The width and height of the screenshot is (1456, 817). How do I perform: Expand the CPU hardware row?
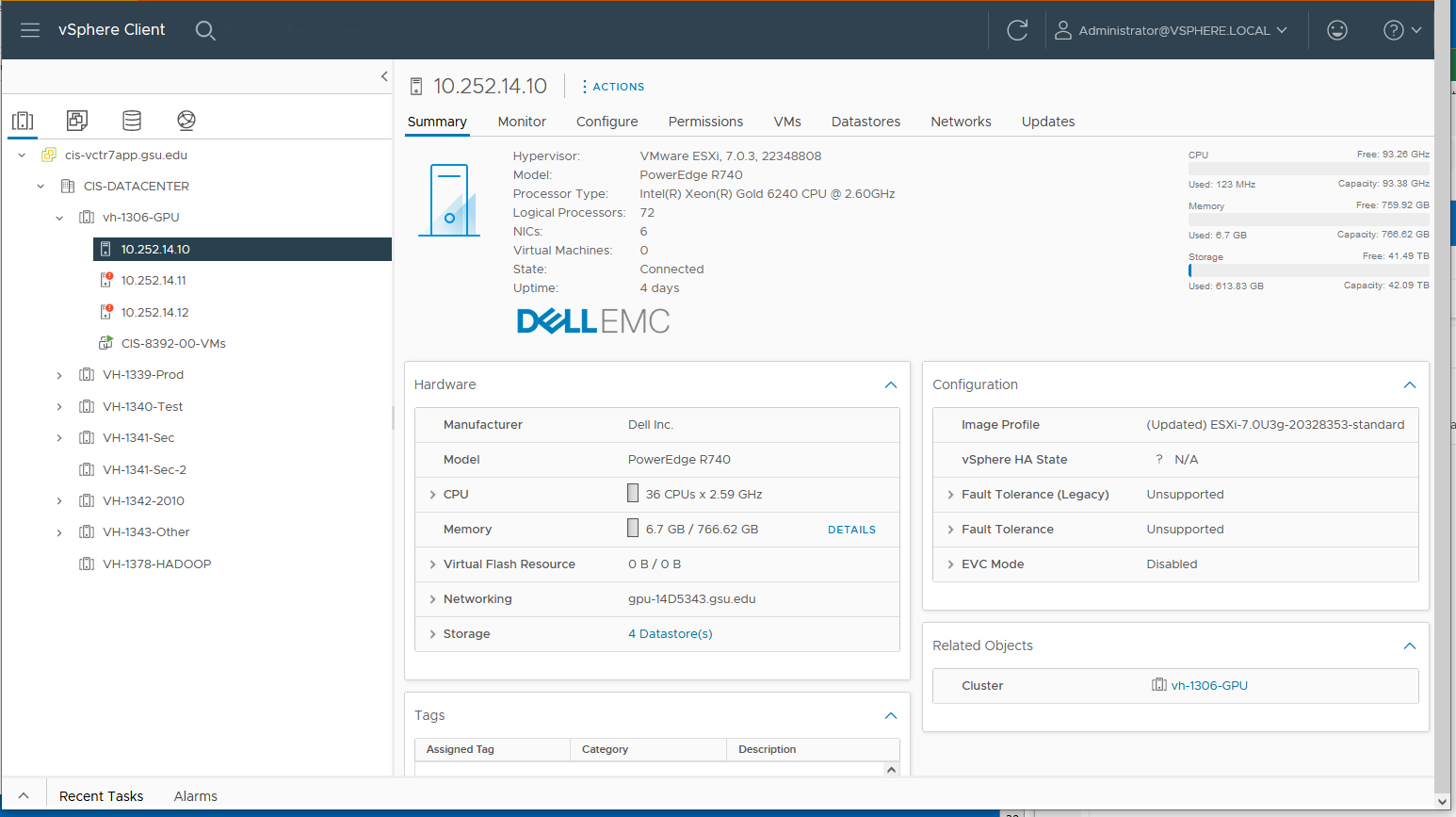click(x=432, y=495)
